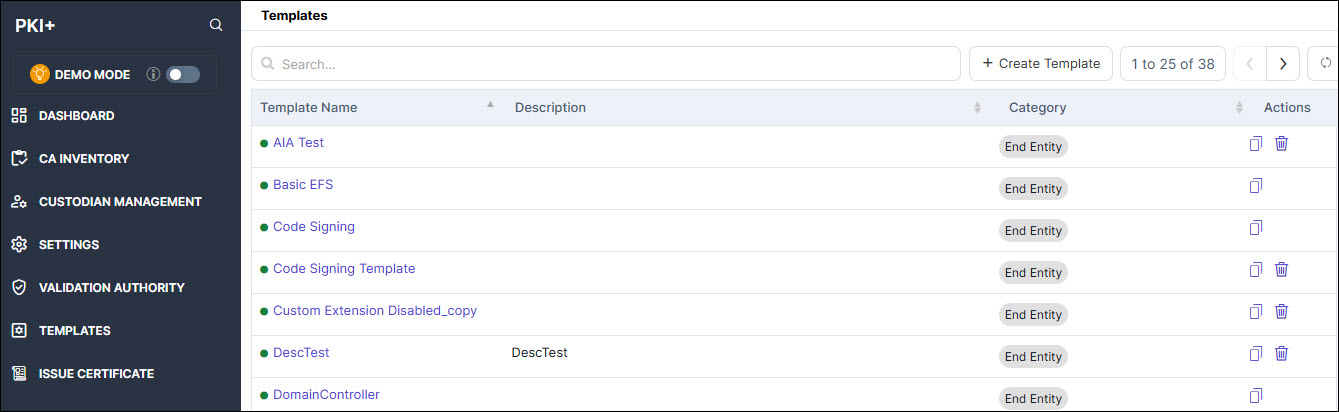Click the Create Template button
Viewport: 1339px width, 412px height.
pyautogui.click(x=1041, y=63)
